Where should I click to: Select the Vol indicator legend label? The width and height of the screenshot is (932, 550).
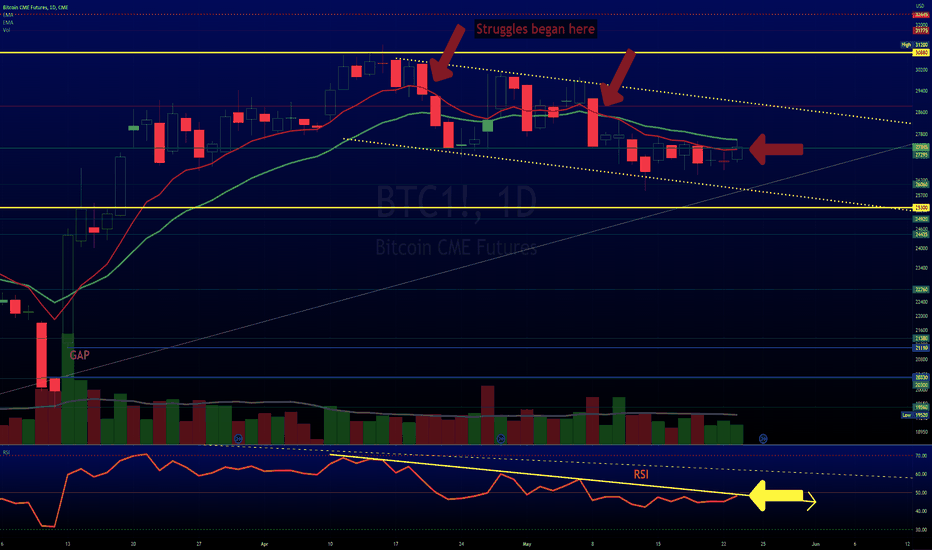click(x=7, y=30)
